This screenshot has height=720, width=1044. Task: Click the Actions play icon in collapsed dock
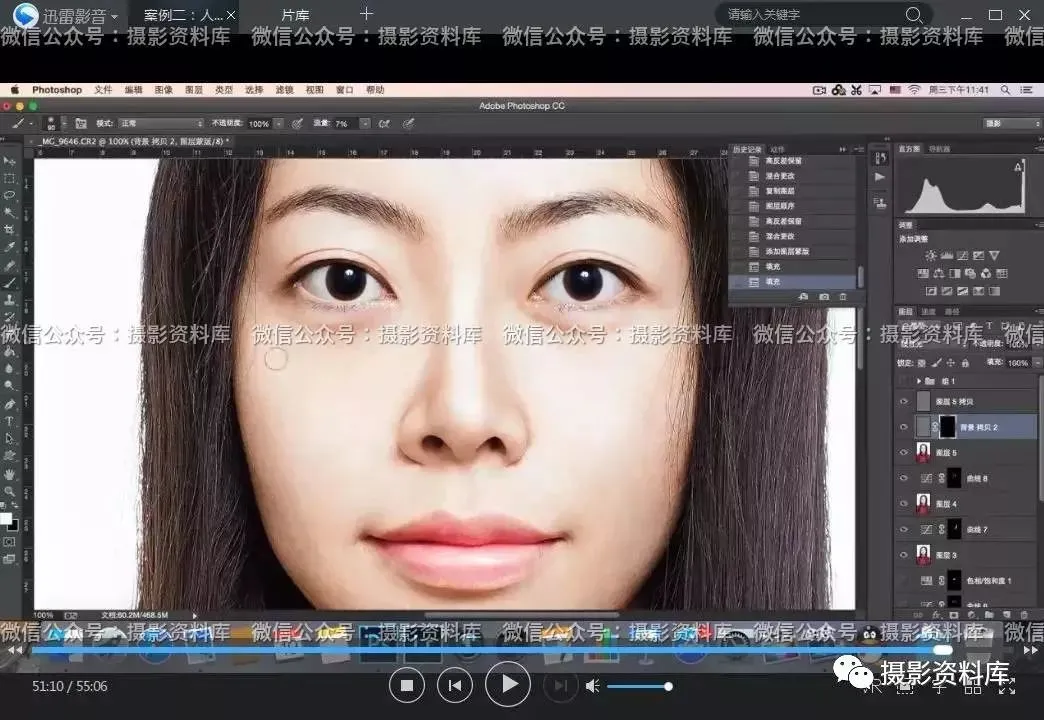pos(880,177)
